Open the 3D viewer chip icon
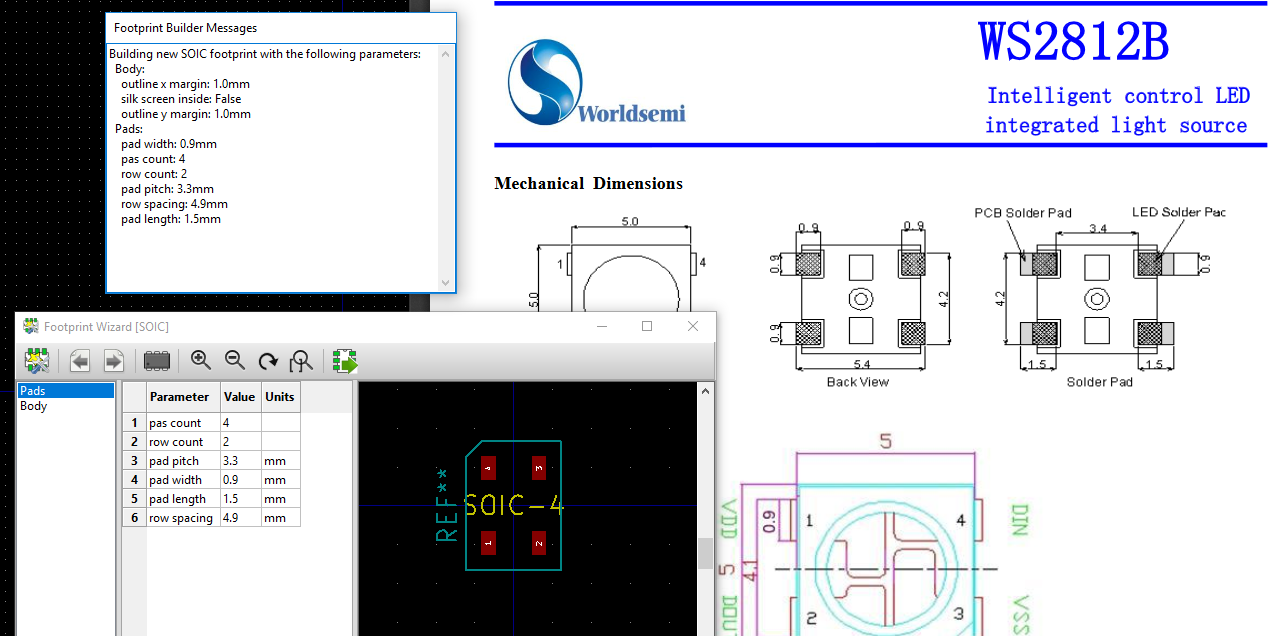1273x636 pixels. click(x=157, y=361)
